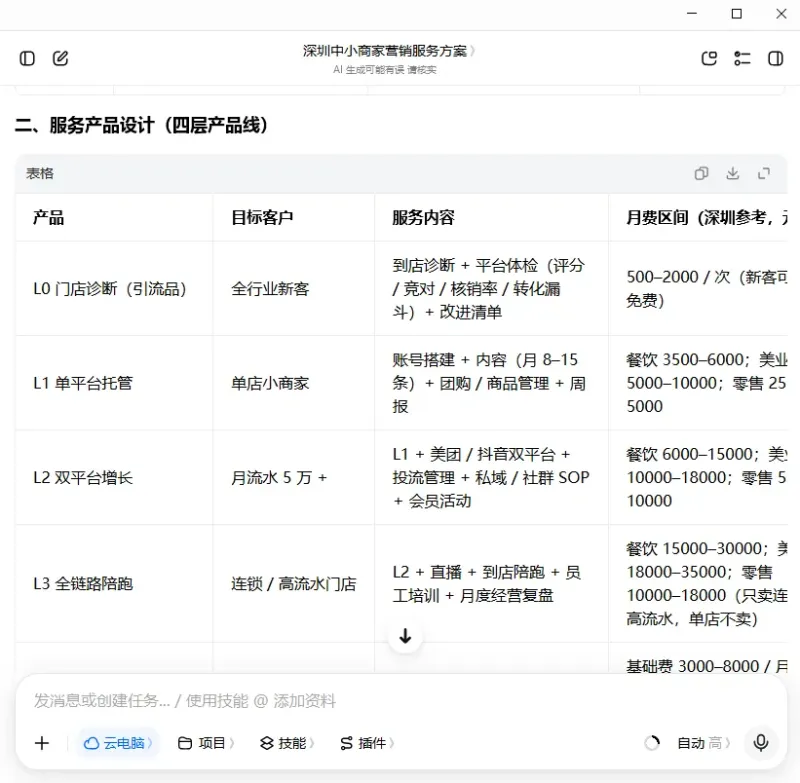The height and width of the screenshot is (783, 800).
Task: Click the 餐饮 15000–30000 price cell
Action: tap(698, 584)
